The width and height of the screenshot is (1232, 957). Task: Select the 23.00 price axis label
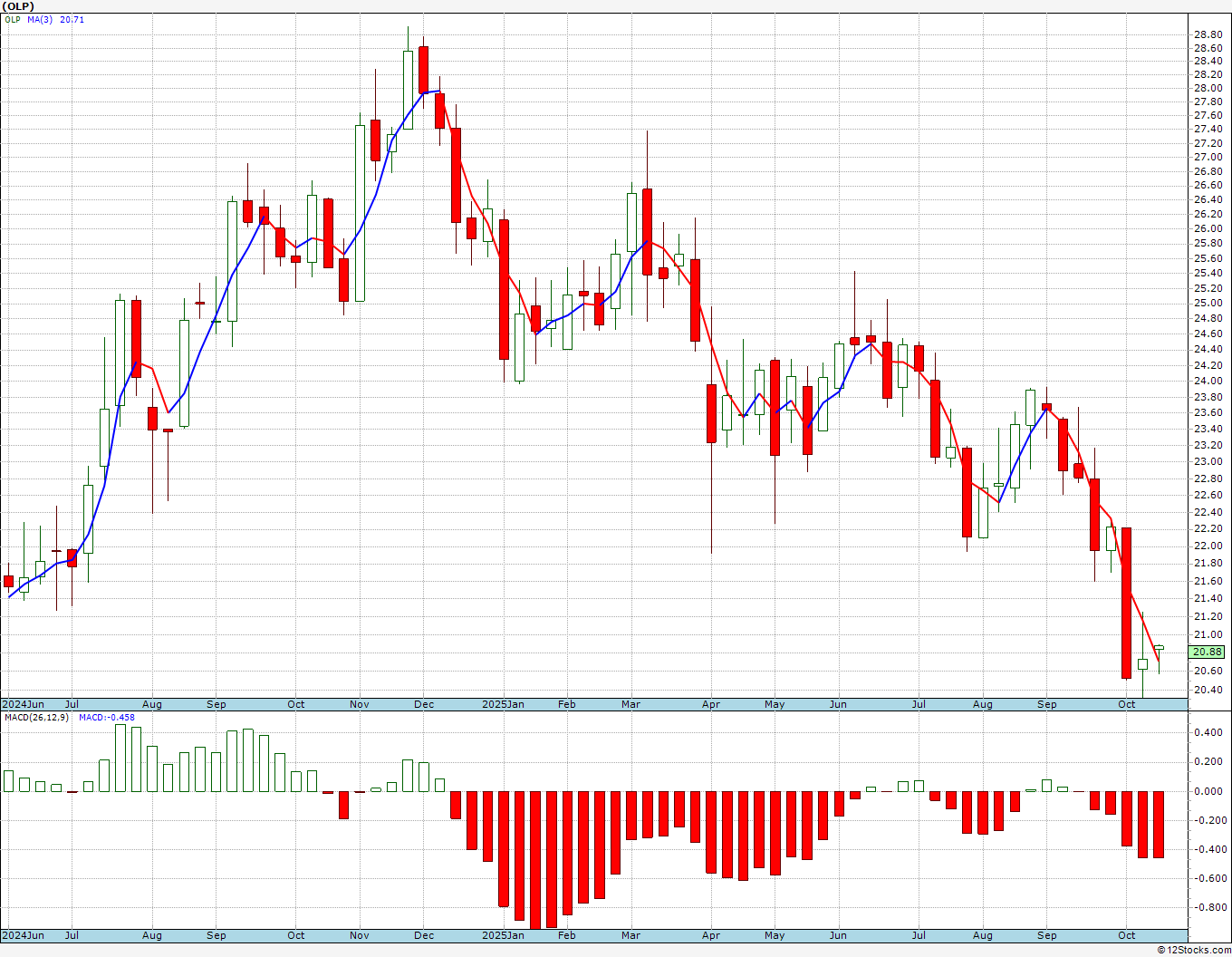[1207, 461]
